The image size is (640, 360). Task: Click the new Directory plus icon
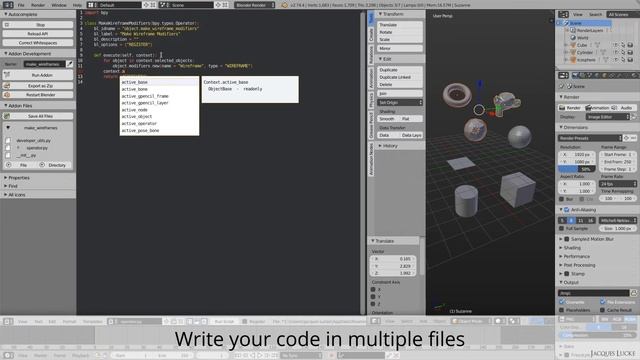[42, 165]
